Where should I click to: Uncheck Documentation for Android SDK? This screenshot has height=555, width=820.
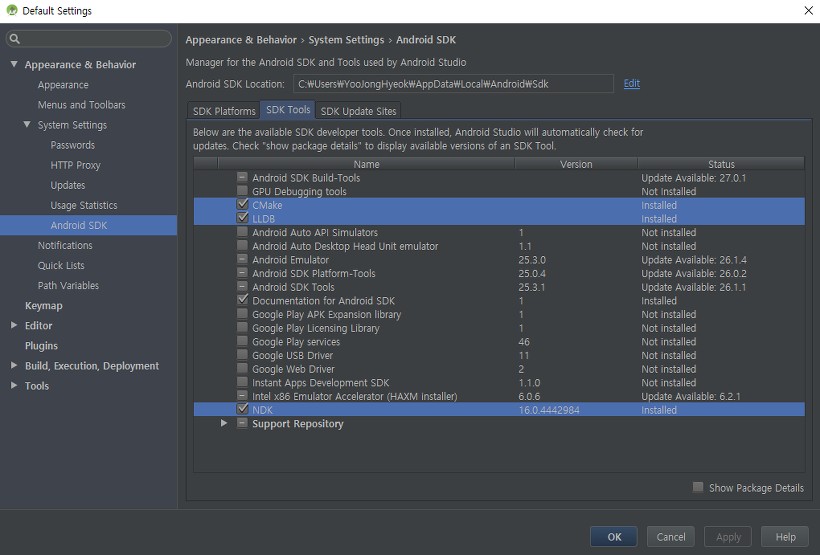point(242,300)
